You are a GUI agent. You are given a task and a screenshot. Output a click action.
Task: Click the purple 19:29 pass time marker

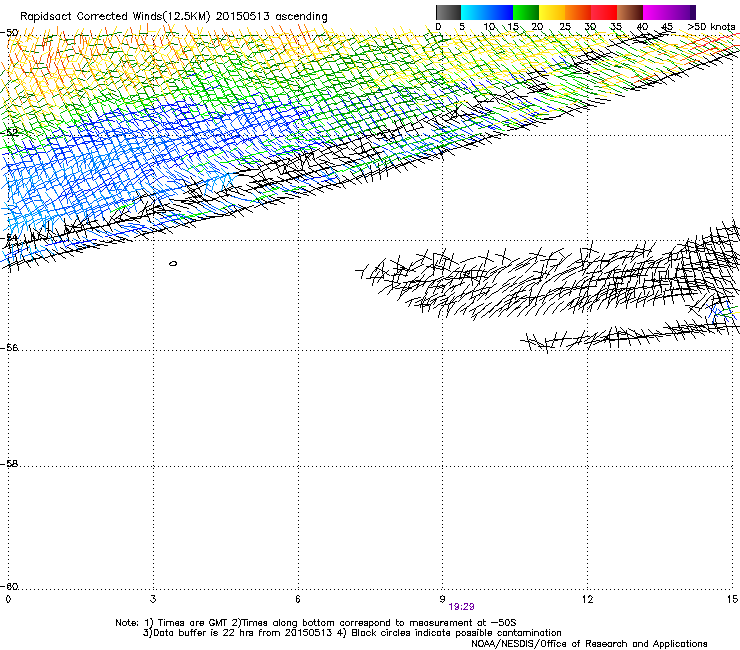click(461, 607)
